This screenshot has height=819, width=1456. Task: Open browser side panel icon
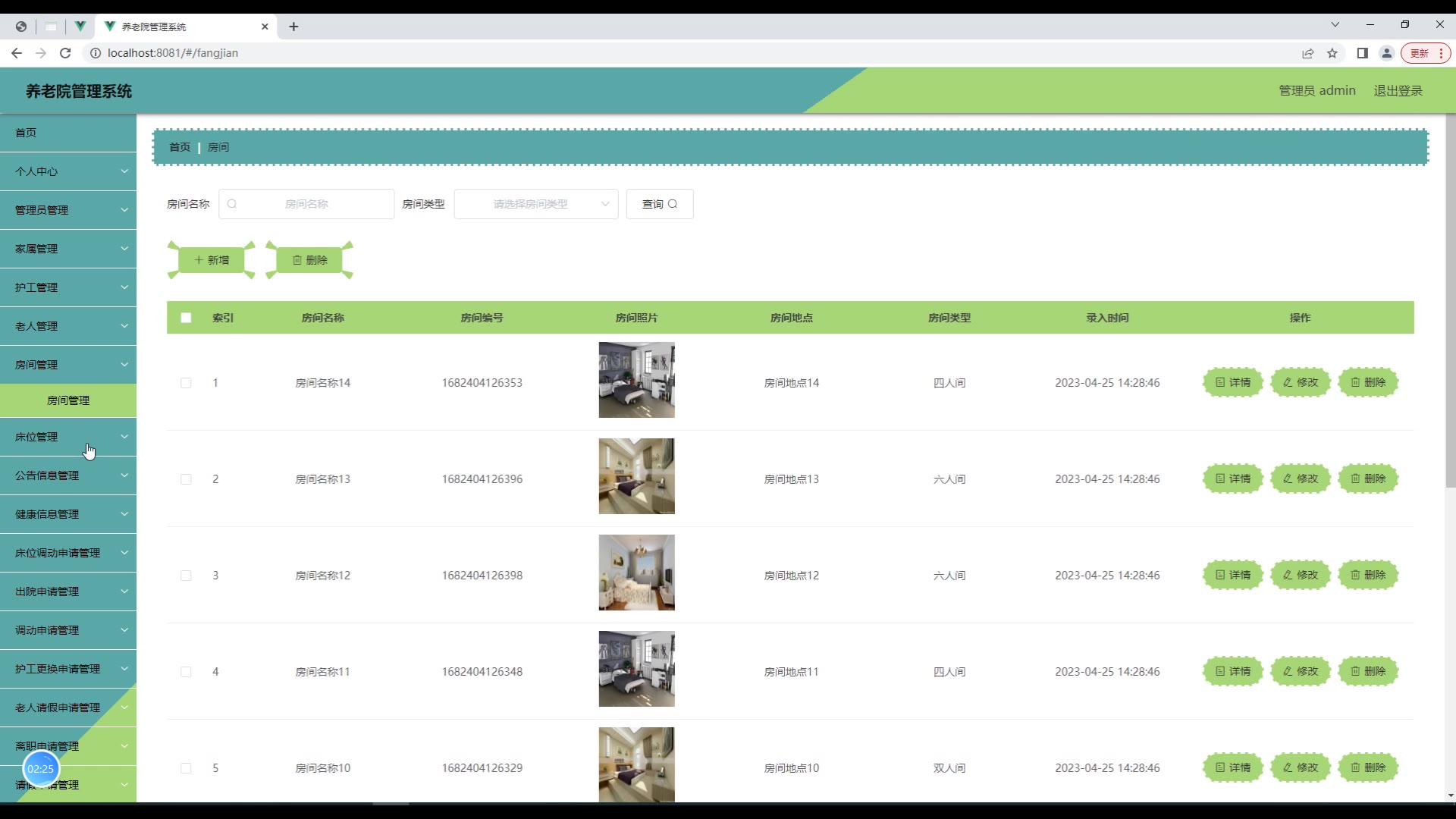pyautogui.click(x=1362, y=53)
